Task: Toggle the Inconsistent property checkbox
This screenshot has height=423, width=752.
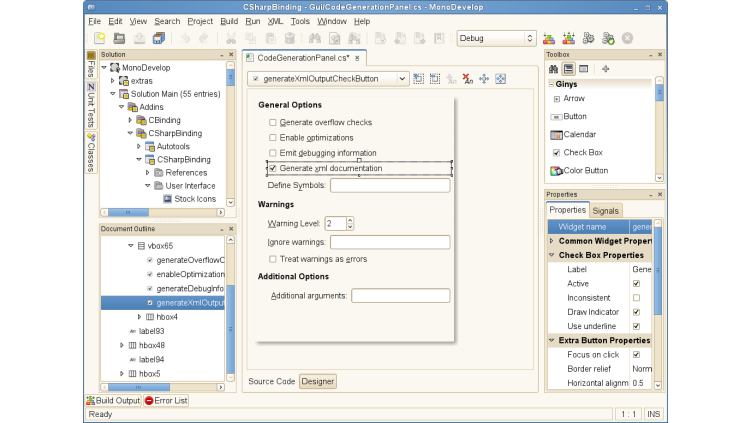Action: coord(636,298)
